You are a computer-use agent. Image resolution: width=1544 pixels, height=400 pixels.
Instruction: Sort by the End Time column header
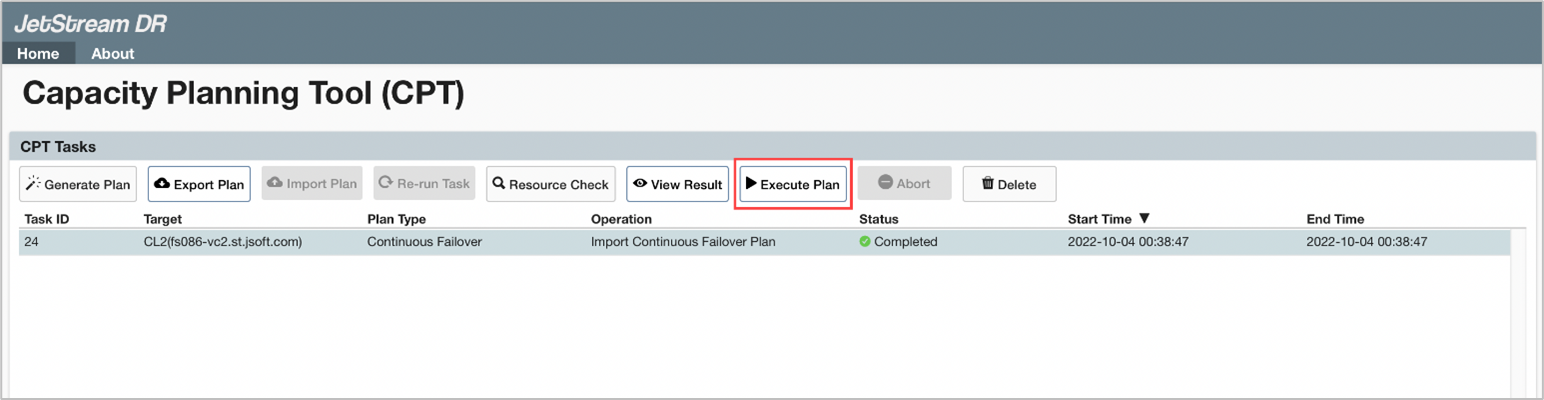click(1335, 219)
